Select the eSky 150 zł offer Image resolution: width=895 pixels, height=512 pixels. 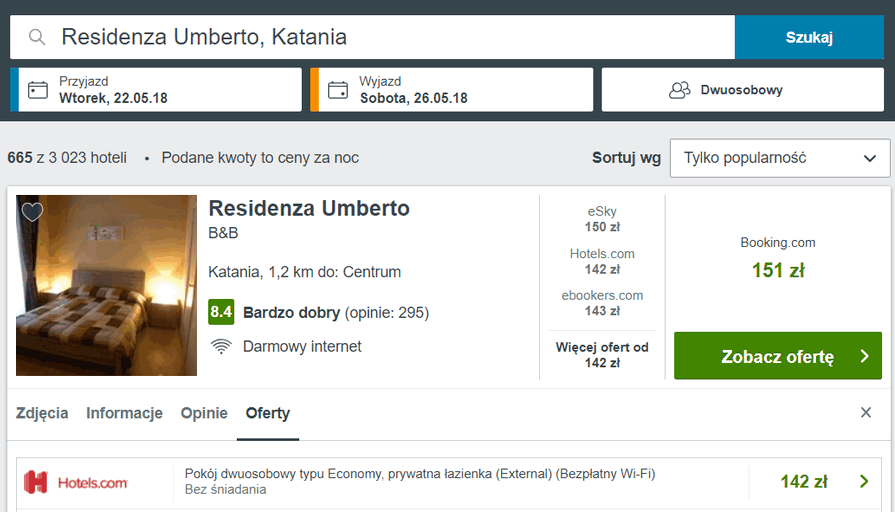point(602,219)
